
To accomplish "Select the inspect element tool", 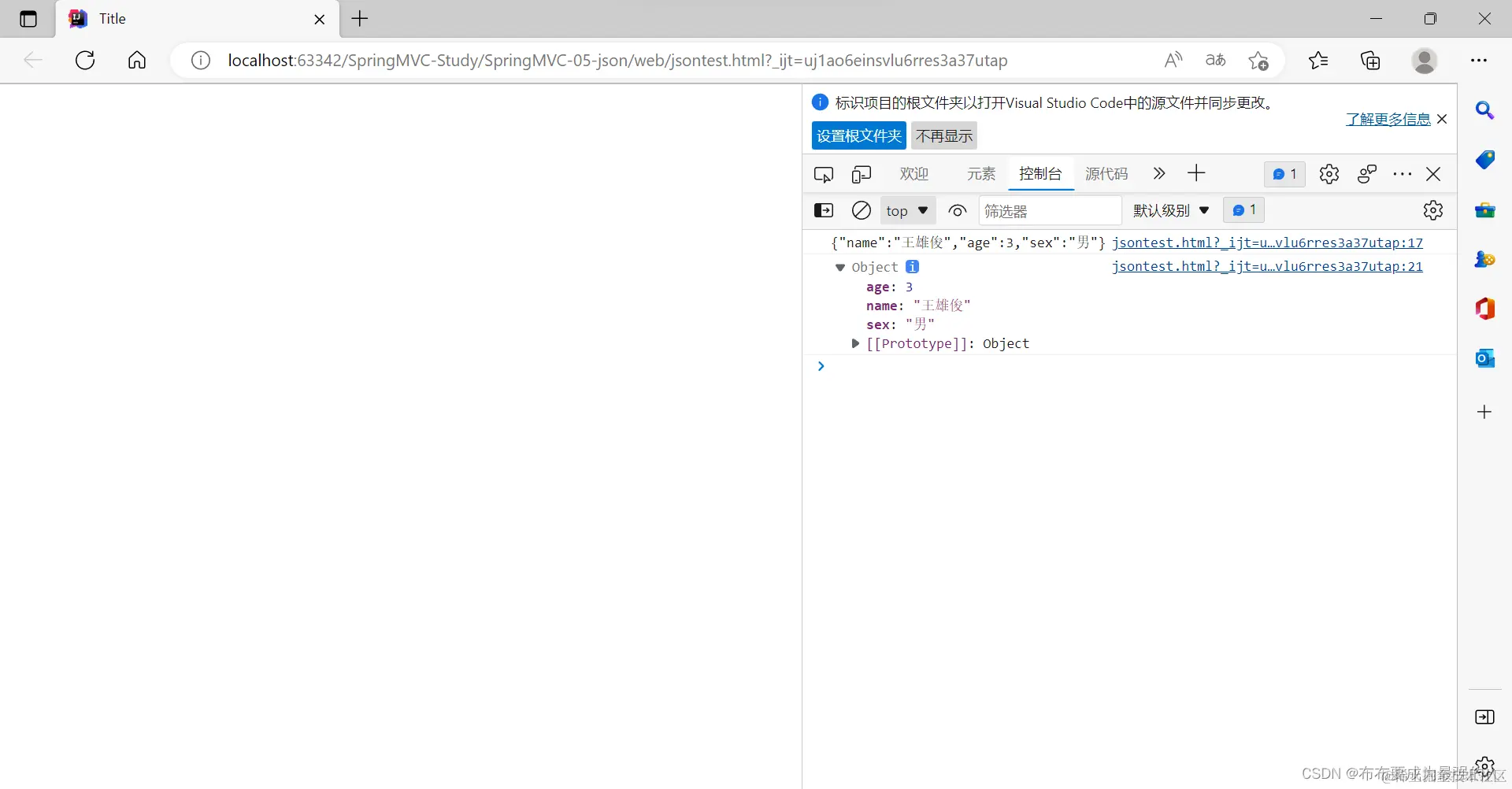I will [x=824, y=174].
